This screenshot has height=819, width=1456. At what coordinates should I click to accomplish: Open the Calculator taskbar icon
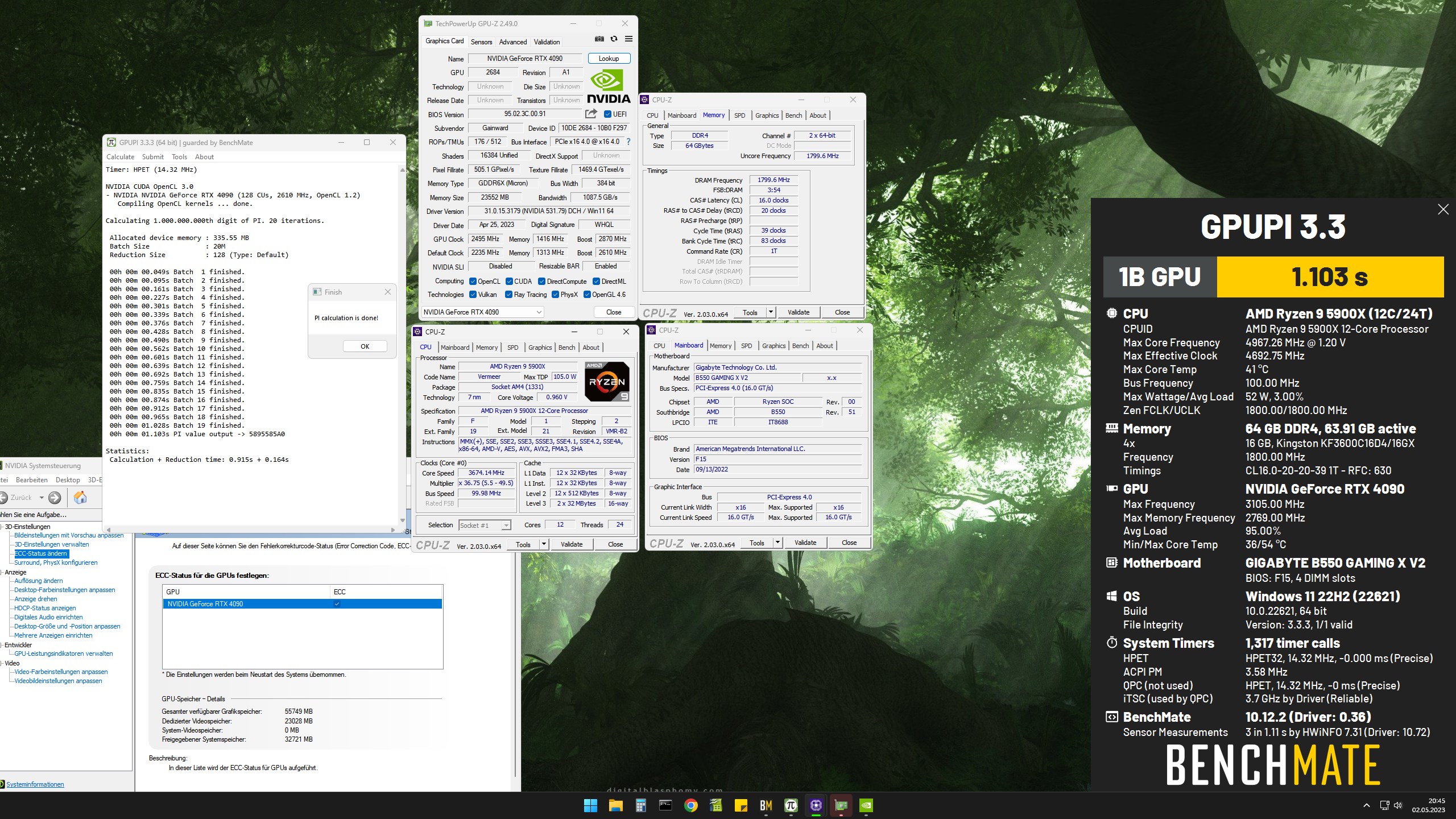point(640,805)
